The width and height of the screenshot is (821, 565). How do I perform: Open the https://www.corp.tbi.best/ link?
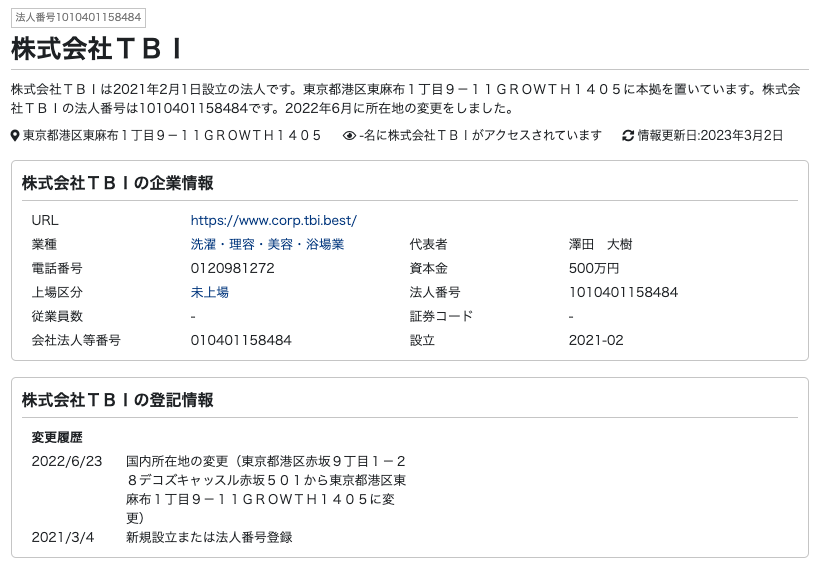click(273, 220)
